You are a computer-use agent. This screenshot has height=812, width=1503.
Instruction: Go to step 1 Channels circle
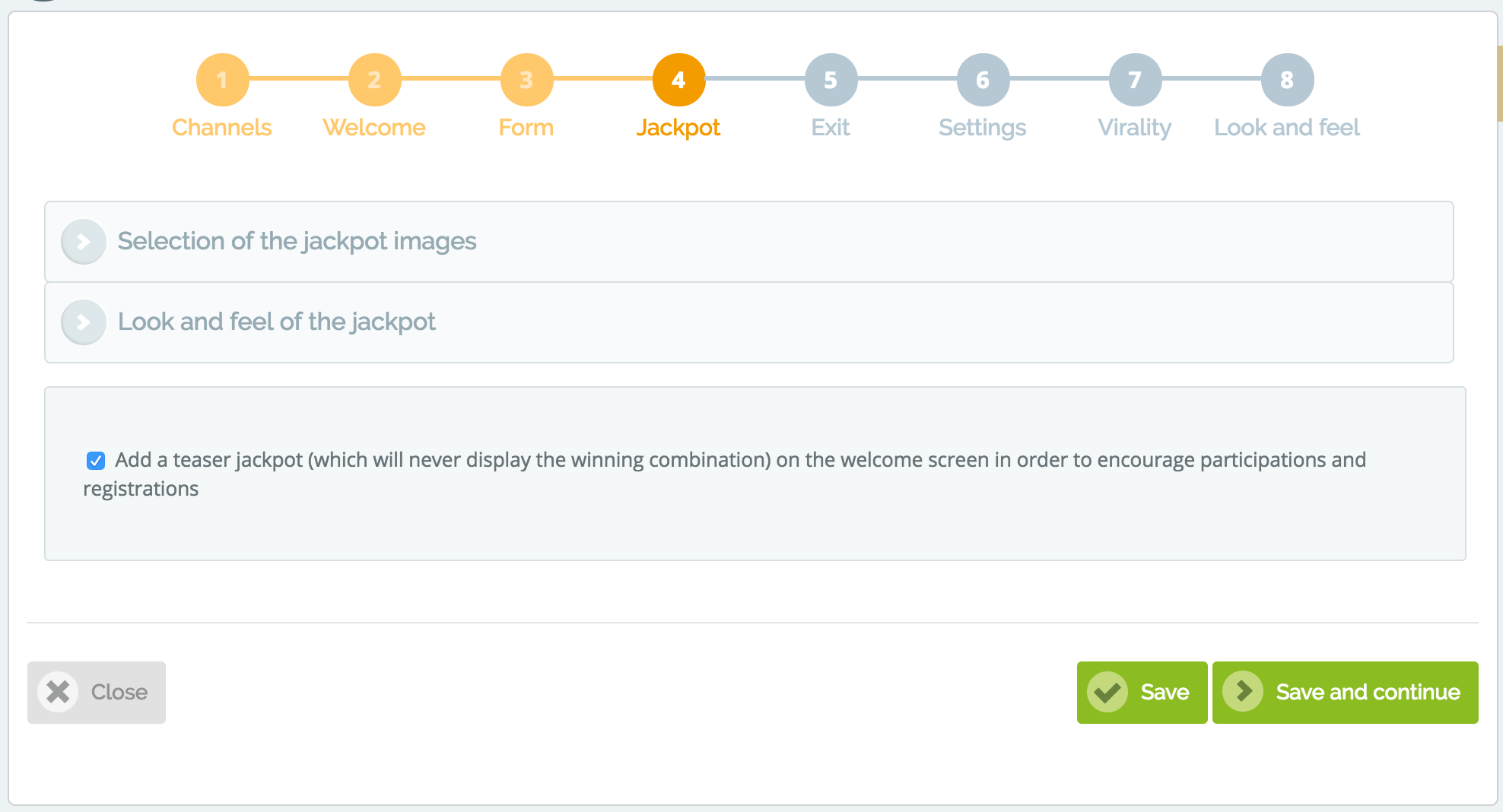tap(222, 80)
